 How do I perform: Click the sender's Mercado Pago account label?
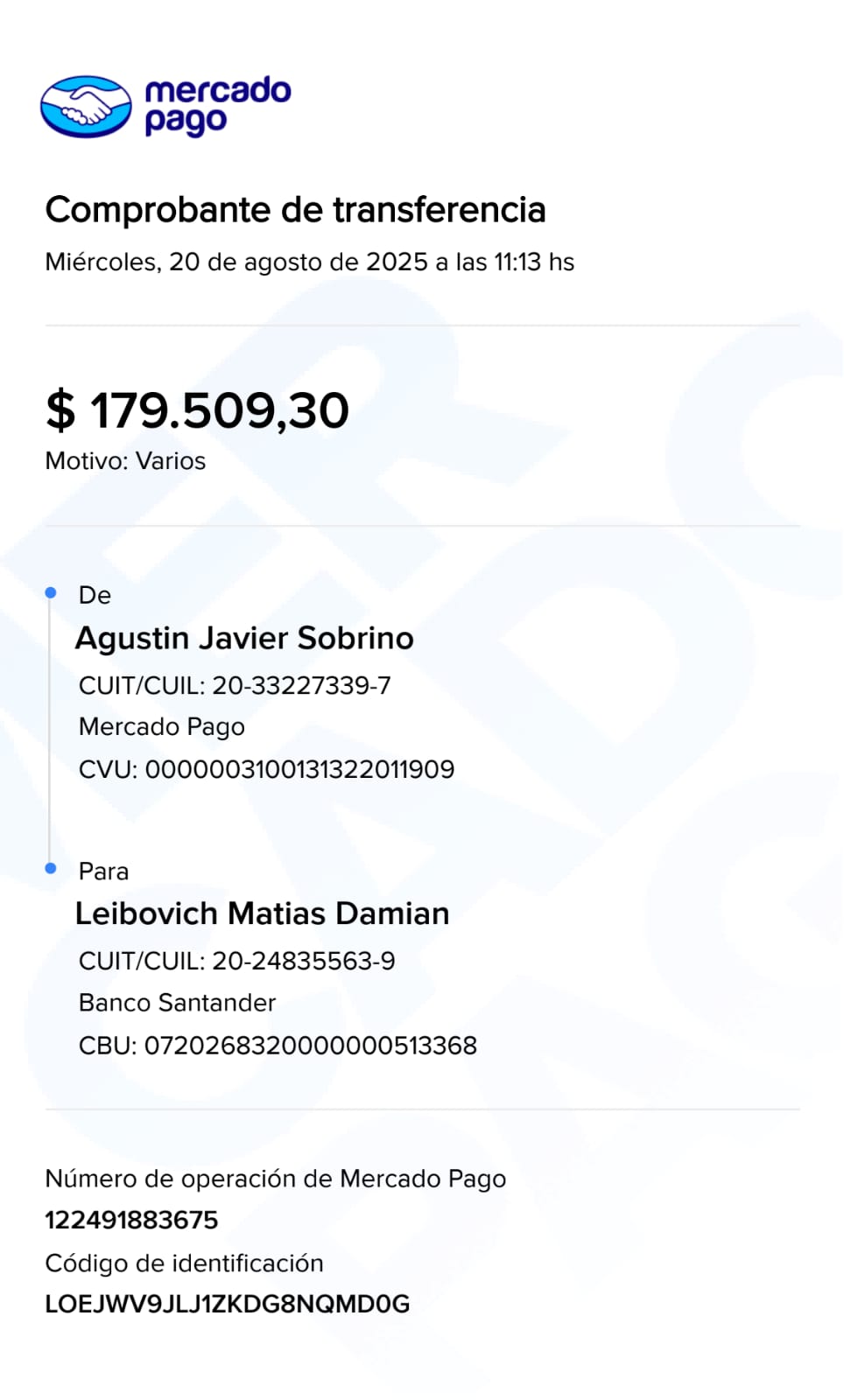pyautogui.click(x=162, y=727)
